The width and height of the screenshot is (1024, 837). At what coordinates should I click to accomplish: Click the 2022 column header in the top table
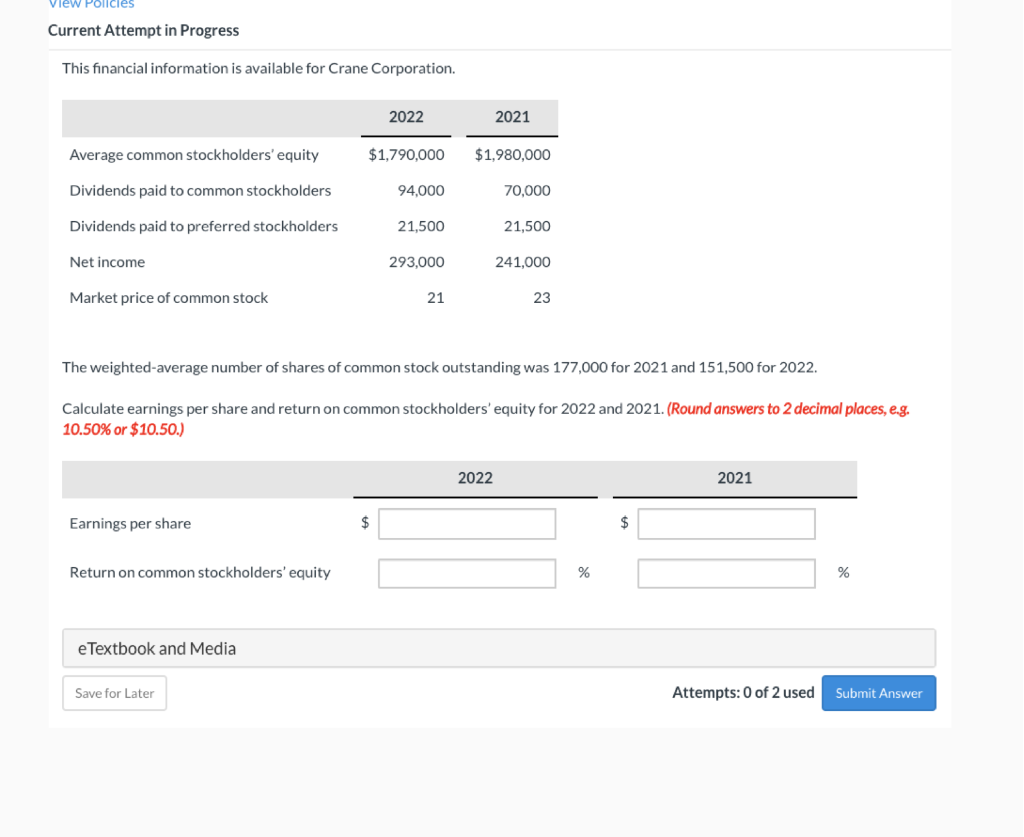pos(405,117)
